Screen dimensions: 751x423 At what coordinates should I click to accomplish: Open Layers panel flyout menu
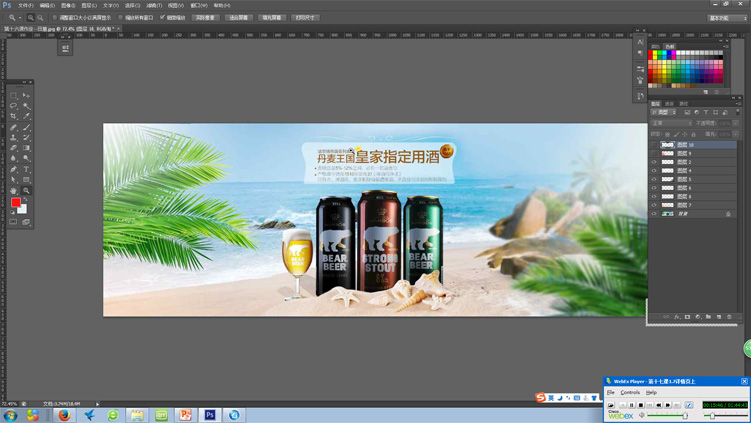click(738, 103)
